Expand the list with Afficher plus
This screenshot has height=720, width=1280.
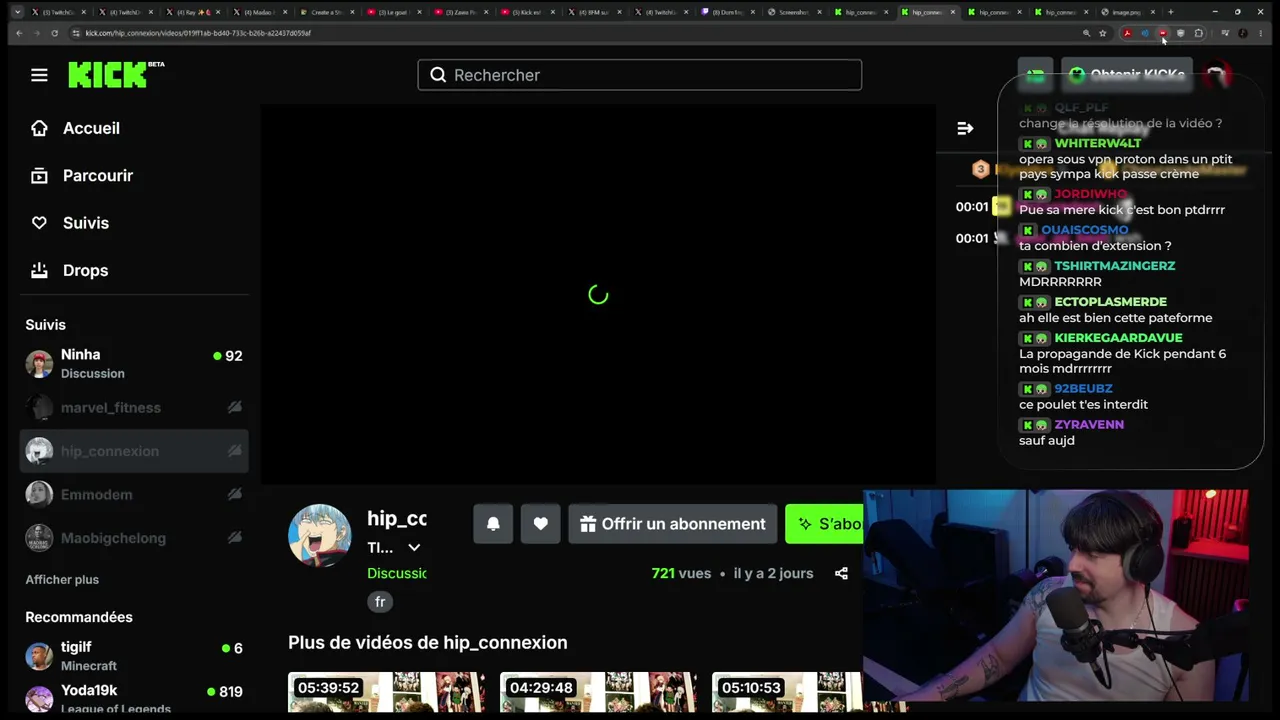[x=62, y=580]
